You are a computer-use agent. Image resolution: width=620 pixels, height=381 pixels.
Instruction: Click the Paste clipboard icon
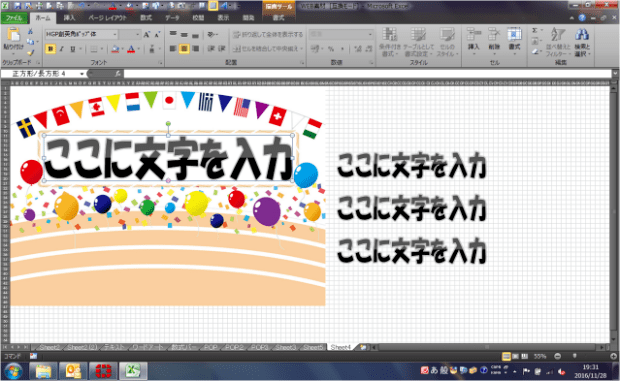coord(13,35)
